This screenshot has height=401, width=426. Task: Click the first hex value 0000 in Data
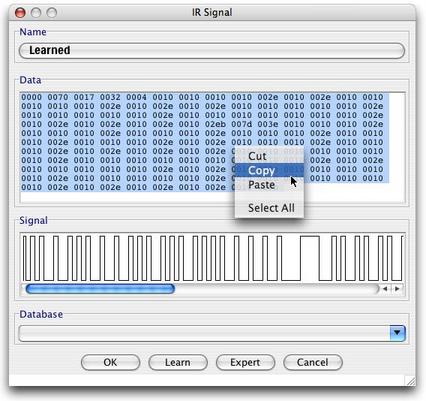coord(32,97)
